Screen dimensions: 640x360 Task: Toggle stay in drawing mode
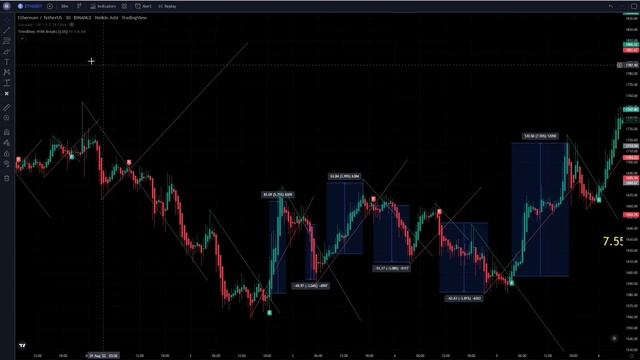7,143
